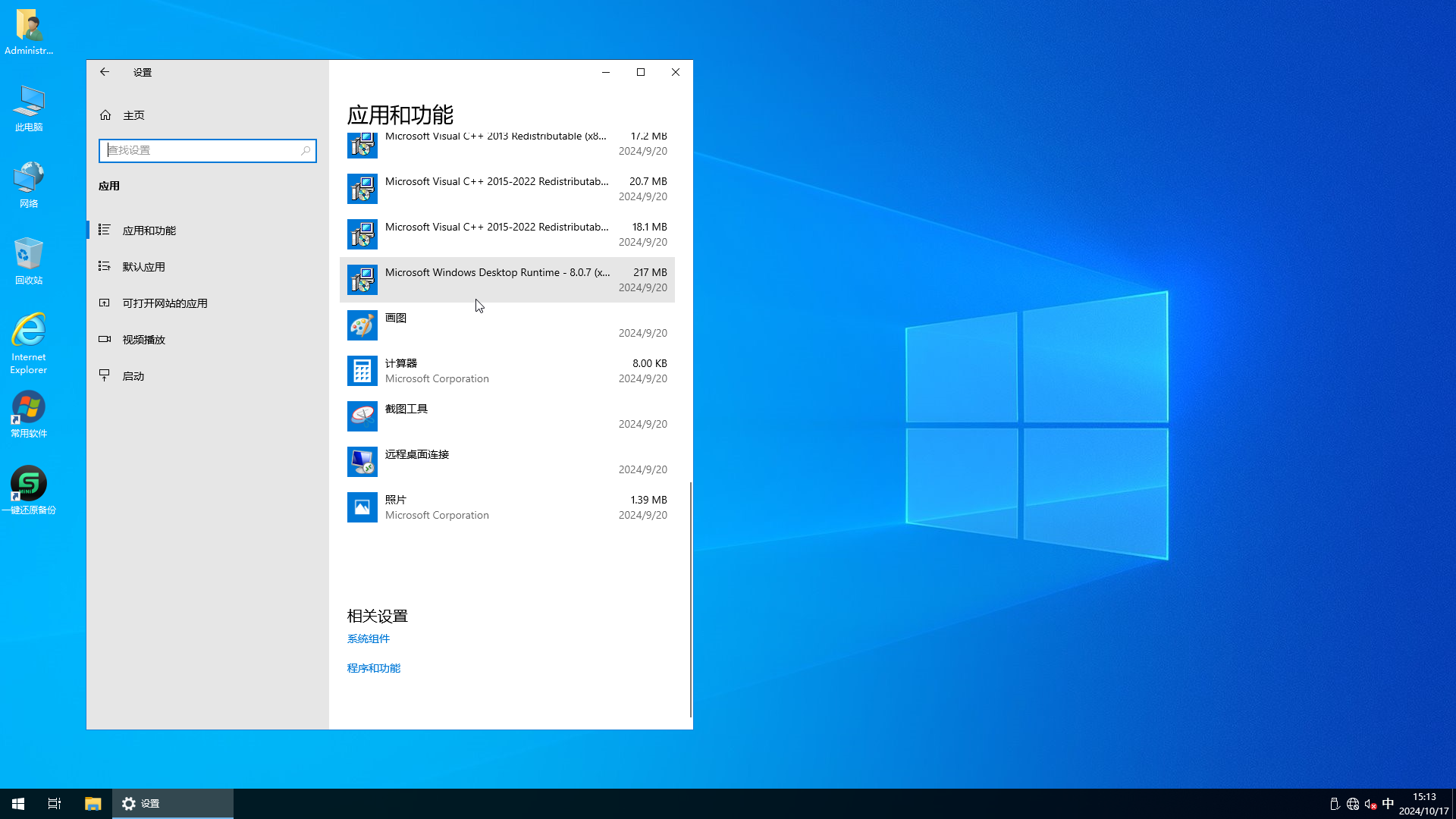This screenshot has width=1456, height=819.
Task: Select the 默认应用 sidebar icon
Action: click(x=105, y=266)
